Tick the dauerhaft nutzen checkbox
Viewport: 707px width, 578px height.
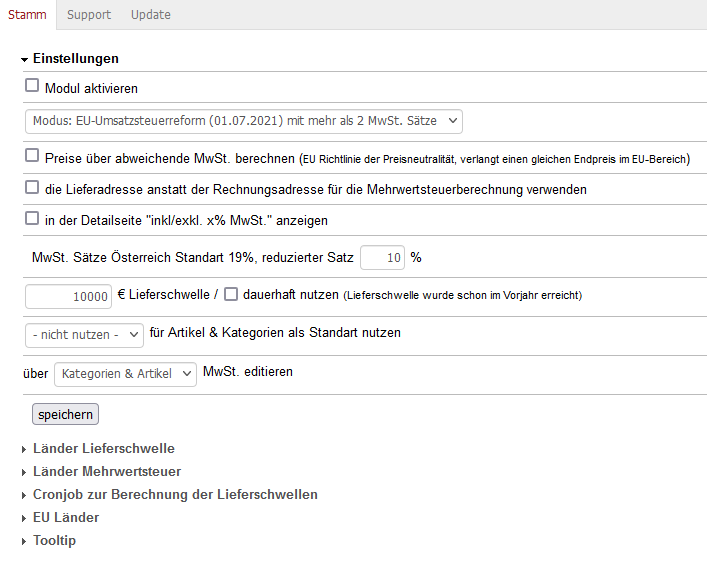pos(231,295)
